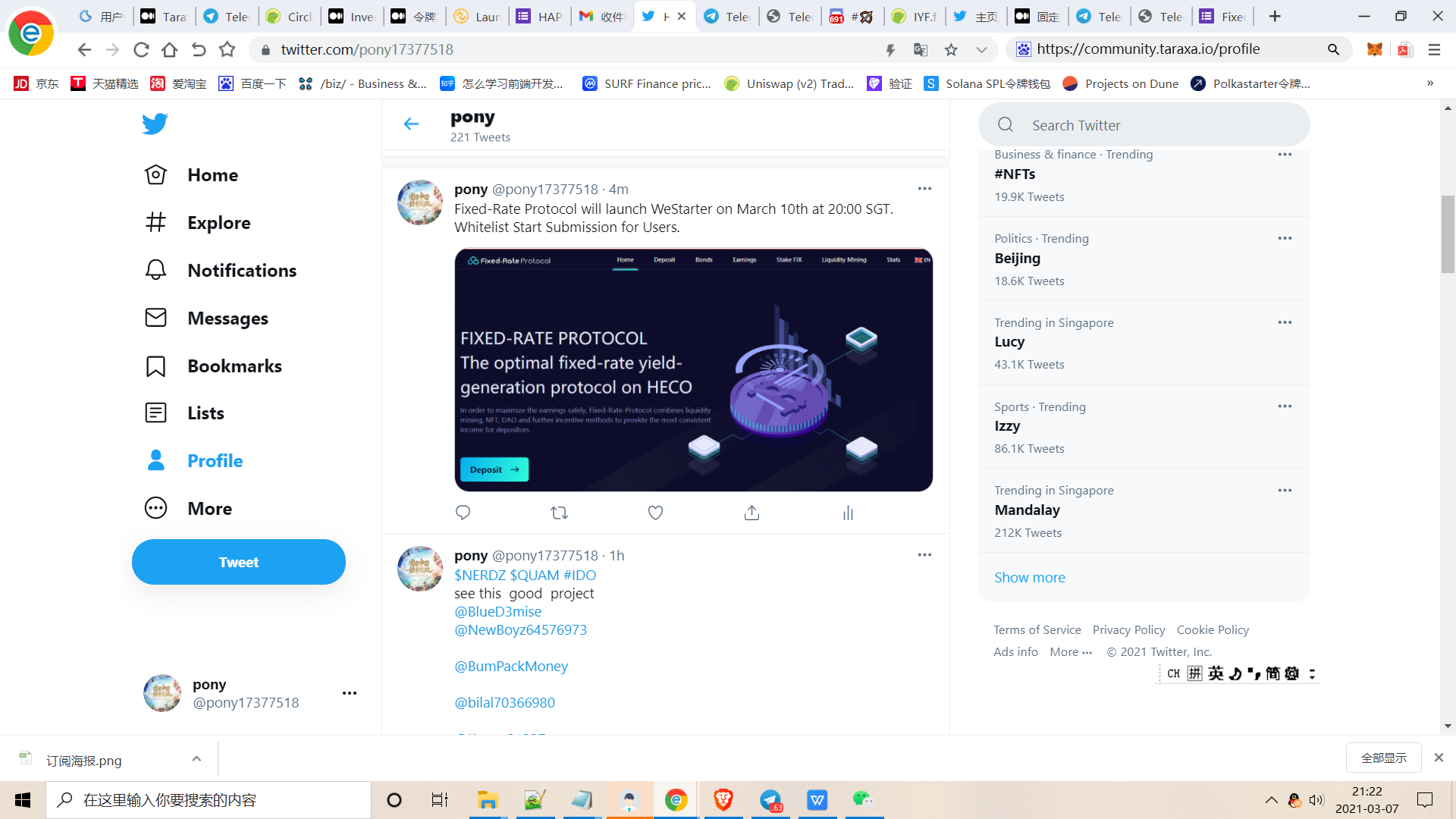1456x819 pixels.
Task: Open the 360 browser logo menu
Action: coord(31,33)
